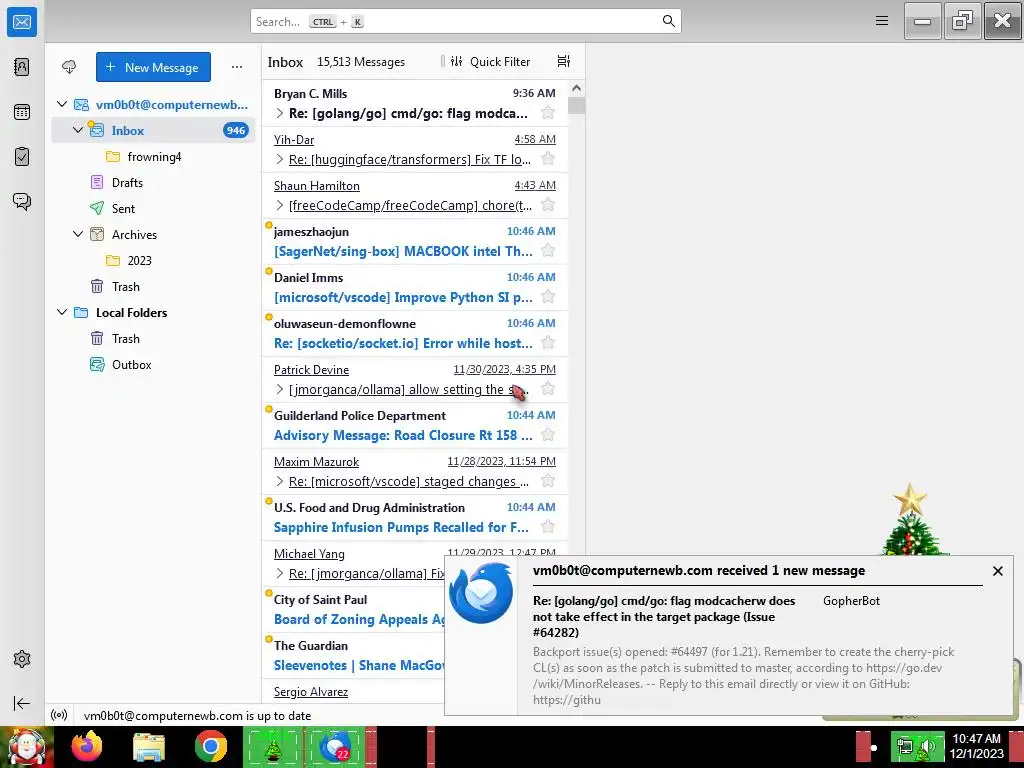
Task: Toggle the Quick Filter bar
Action: [490, 61]
